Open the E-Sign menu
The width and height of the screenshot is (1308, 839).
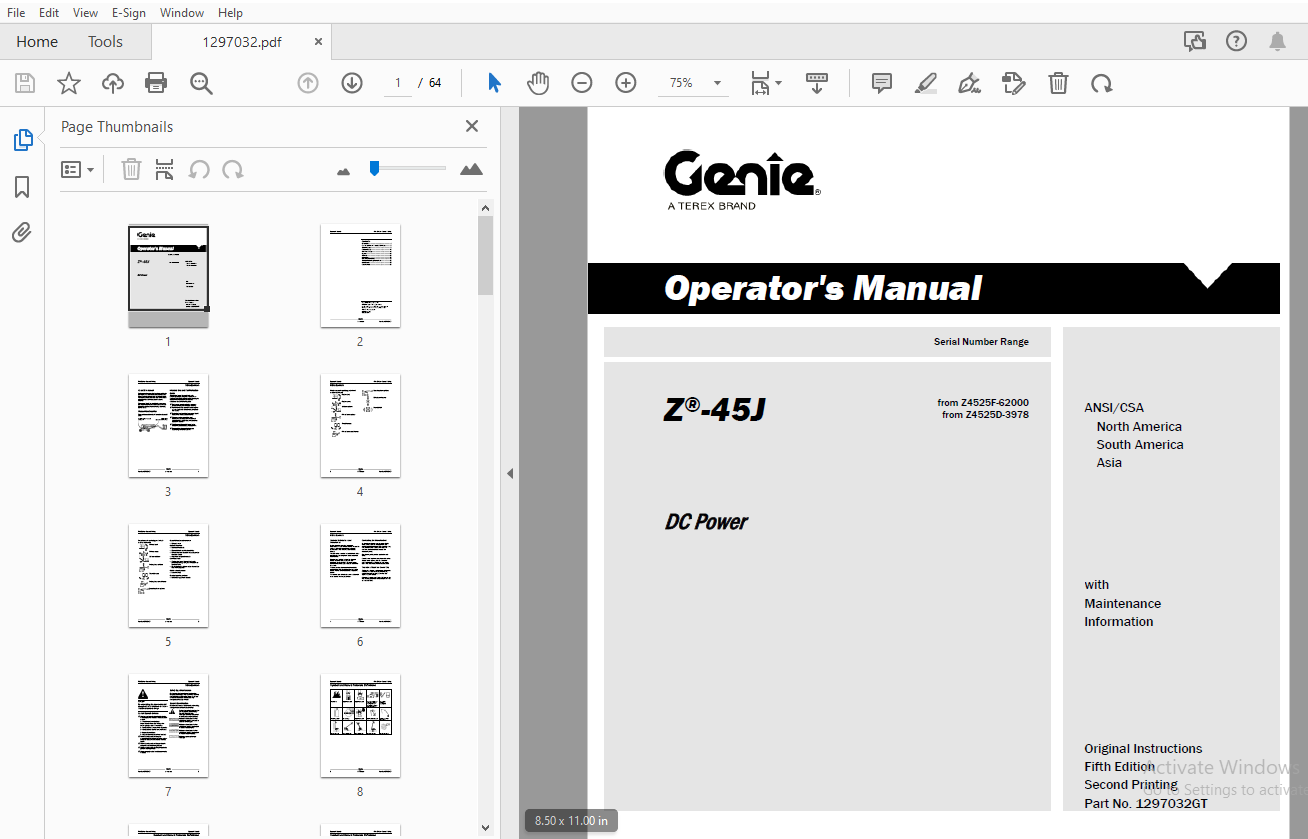pyautogui.click(x=129, y=13)
